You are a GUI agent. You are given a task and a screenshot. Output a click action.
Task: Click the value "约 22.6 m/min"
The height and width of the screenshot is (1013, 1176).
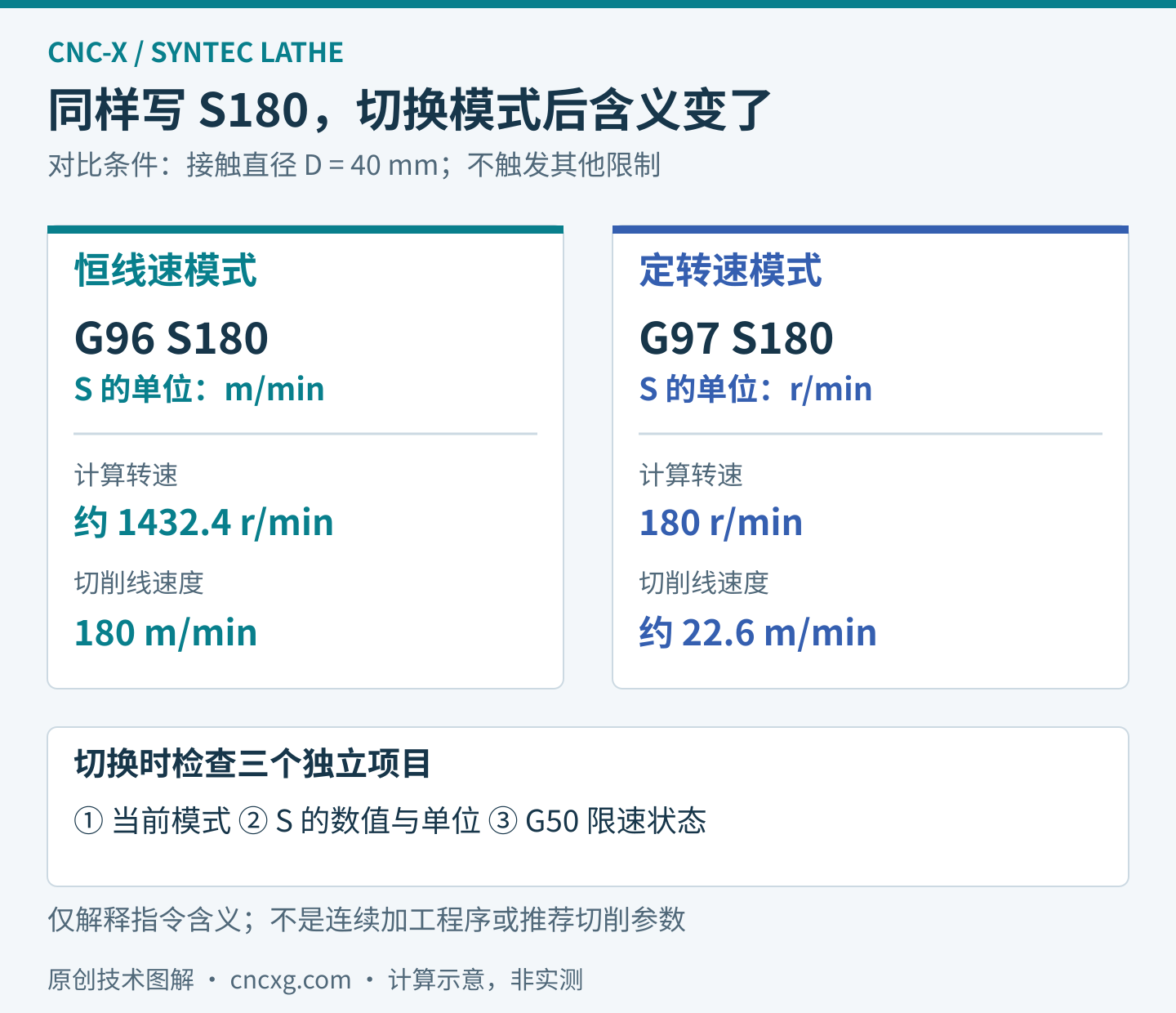[x=758, y=632]
